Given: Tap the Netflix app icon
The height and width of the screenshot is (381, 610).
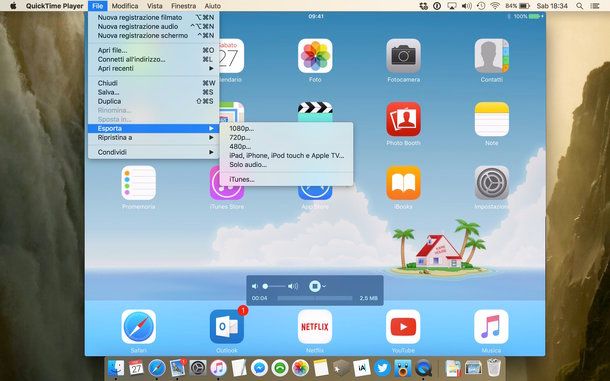Looking at the screenshot, I should [x=315, y=327].
